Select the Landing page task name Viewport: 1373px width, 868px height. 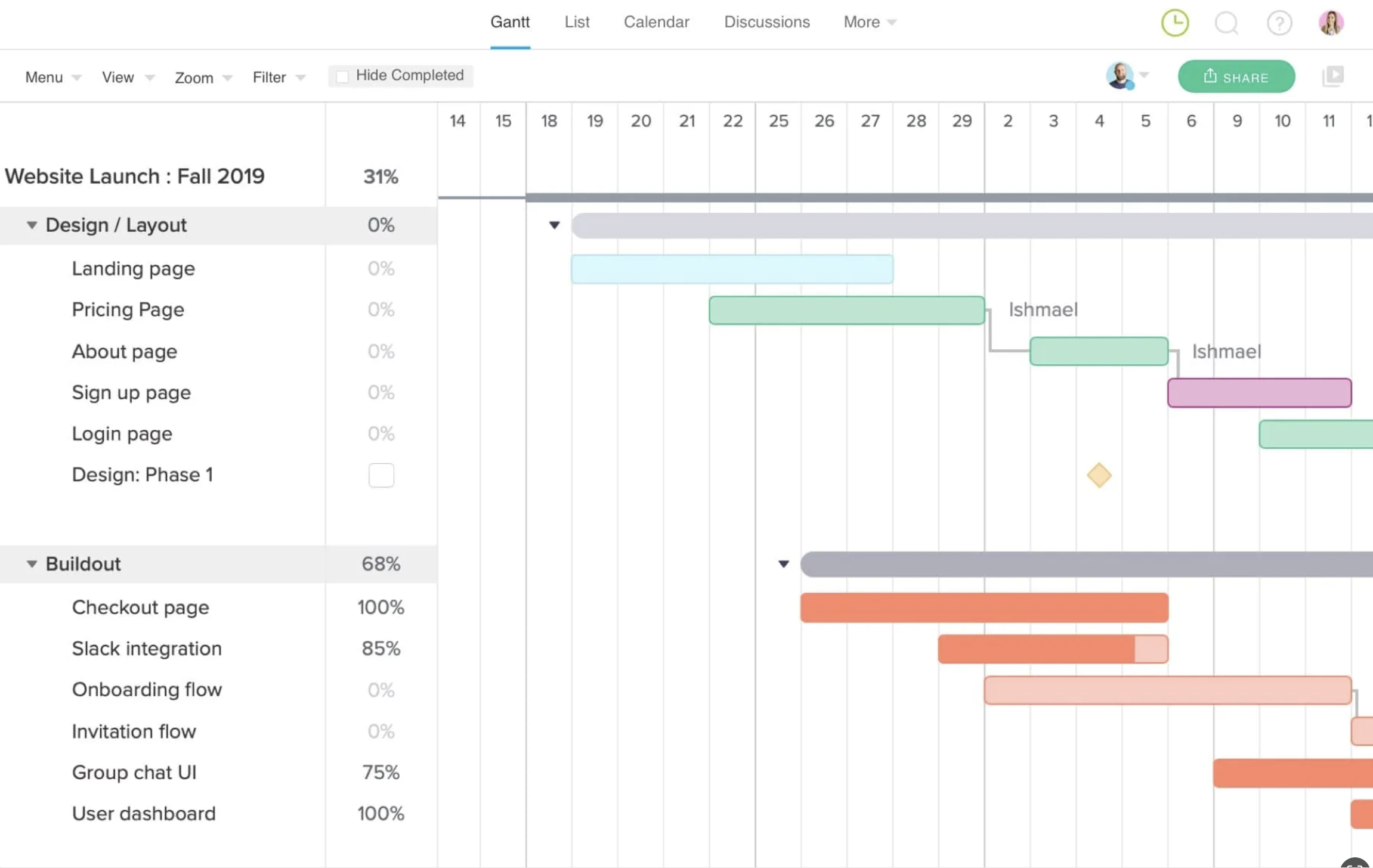(x=133, y=269)
